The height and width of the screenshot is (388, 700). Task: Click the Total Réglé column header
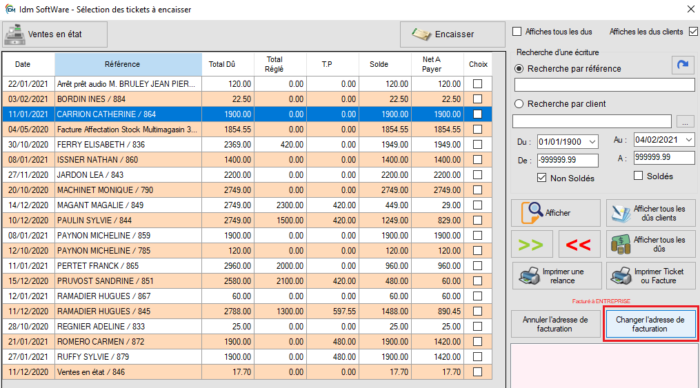[x=280, y=64]
